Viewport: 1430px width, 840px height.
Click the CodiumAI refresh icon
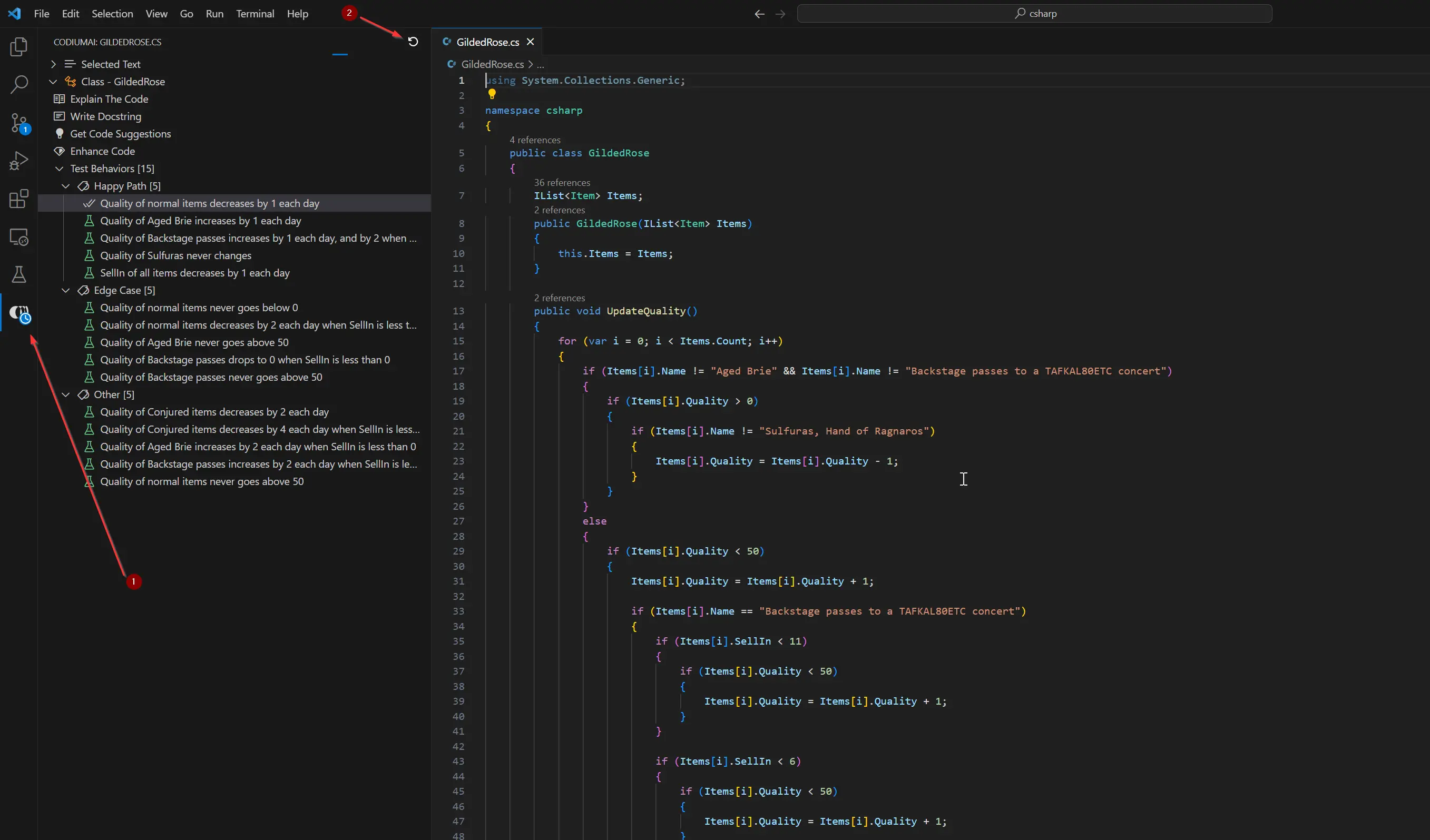click(x=413, y=42)
